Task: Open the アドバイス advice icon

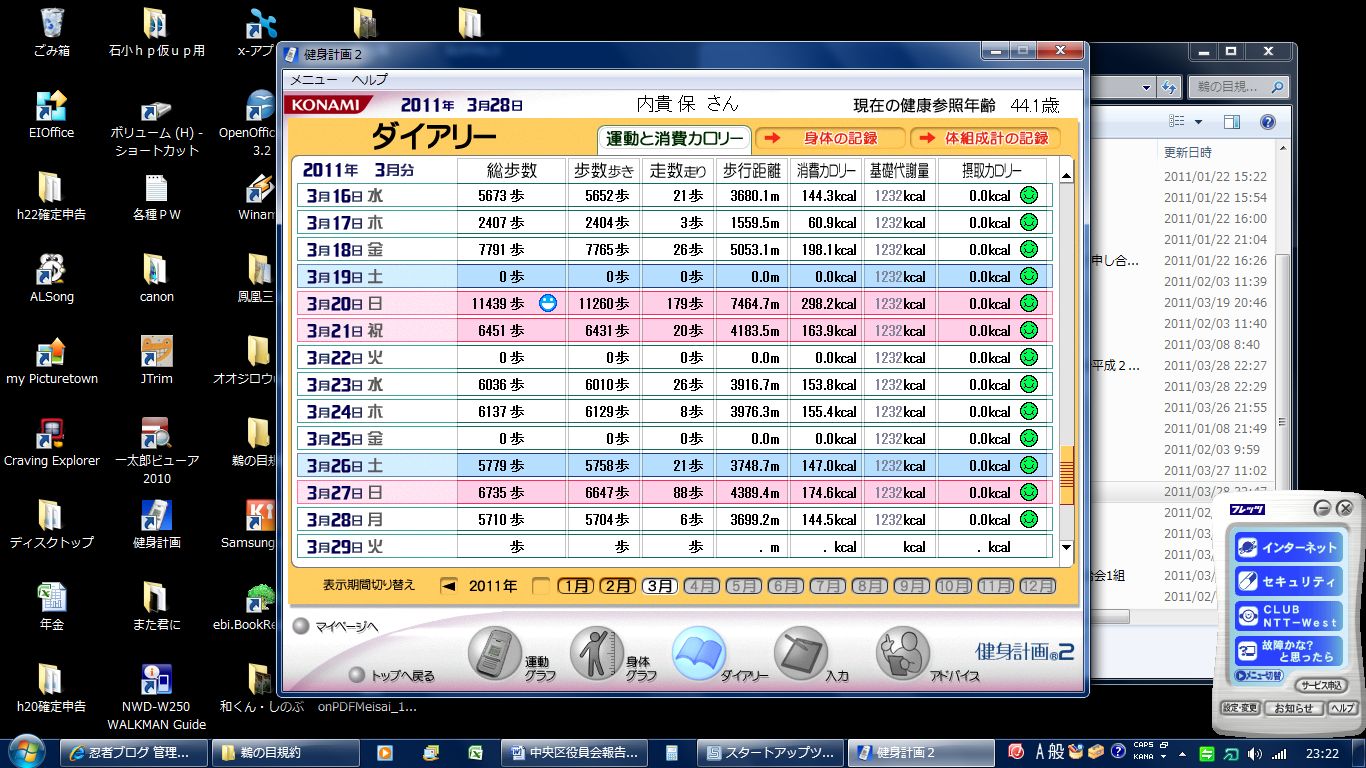Action: [903, 653]
